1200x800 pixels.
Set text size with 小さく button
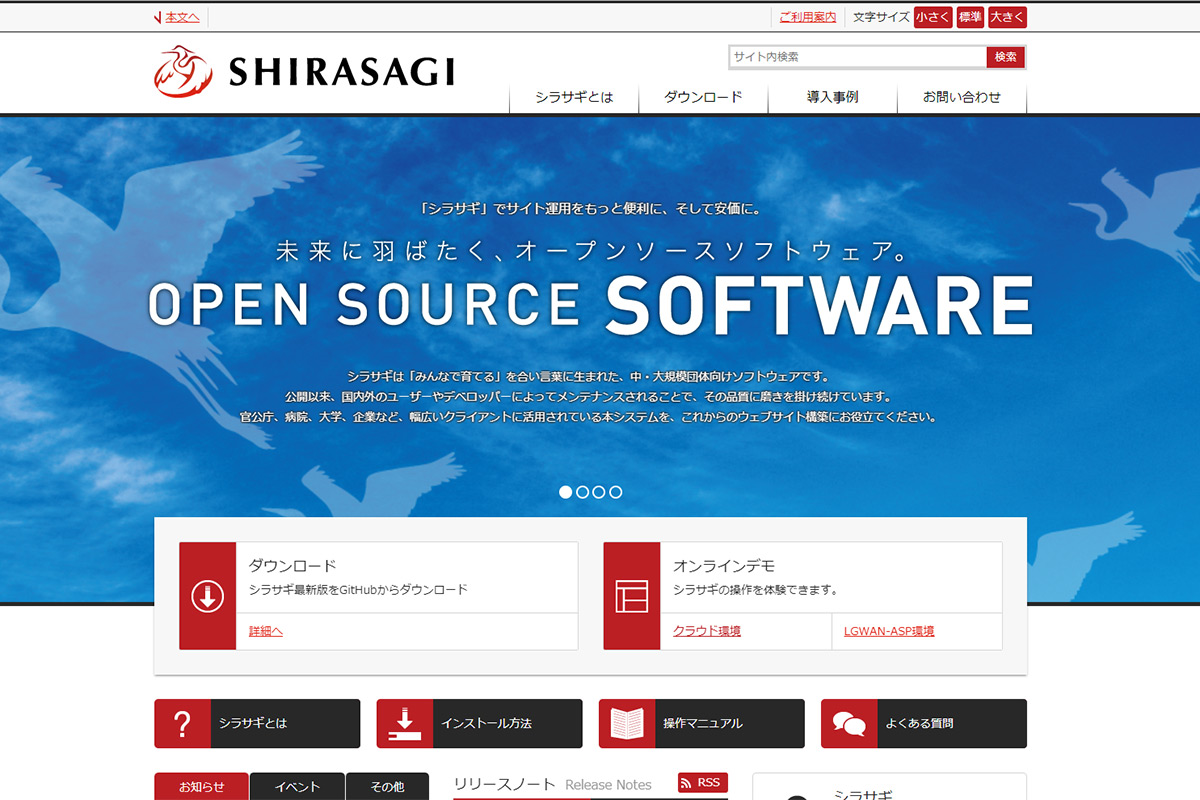coord(933,17)
